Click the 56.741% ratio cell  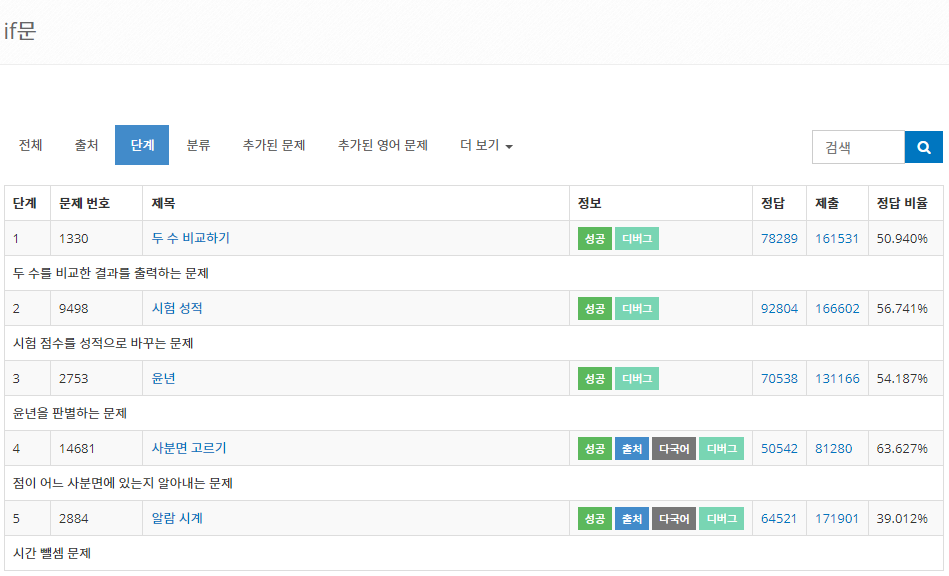point(905,309)
